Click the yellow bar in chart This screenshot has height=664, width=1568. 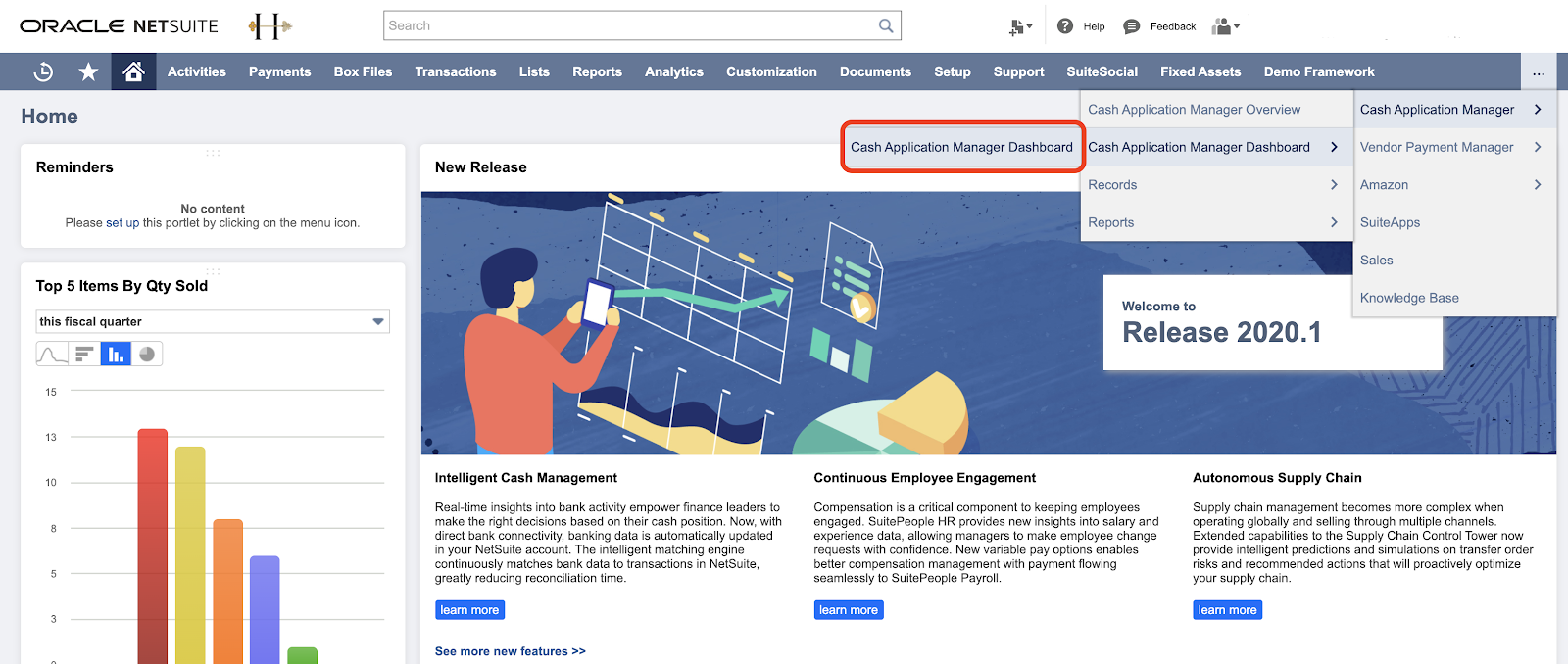pyautogui.click(x=190, y=555)
